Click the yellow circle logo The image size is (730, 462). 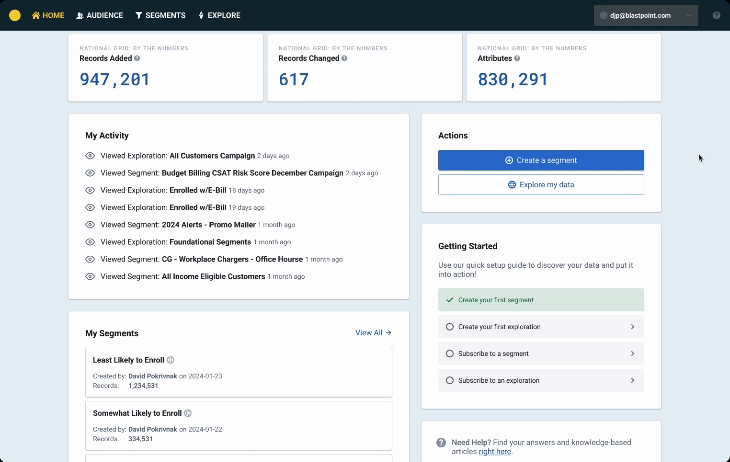coord(15,15)
